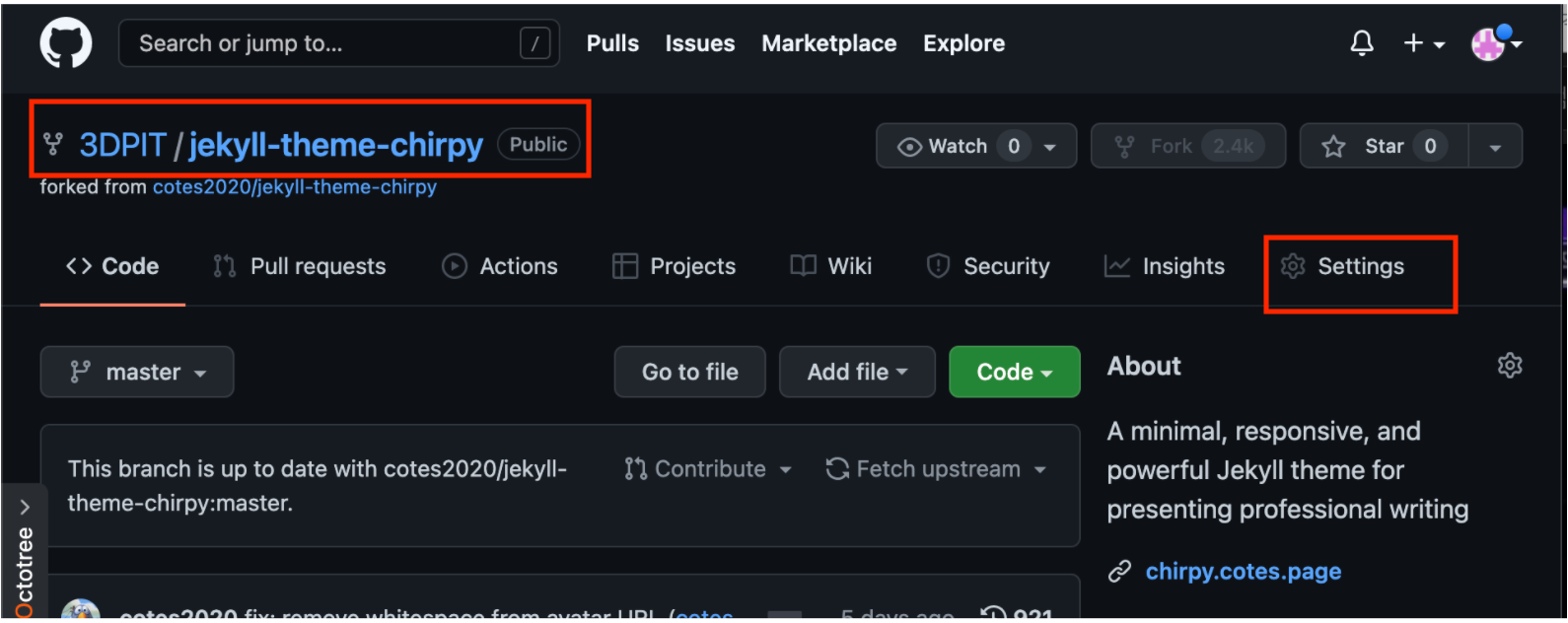Go to Pulls in top navigation
Viewport: 1568px width, 623px height.
[x=612, y=43]
